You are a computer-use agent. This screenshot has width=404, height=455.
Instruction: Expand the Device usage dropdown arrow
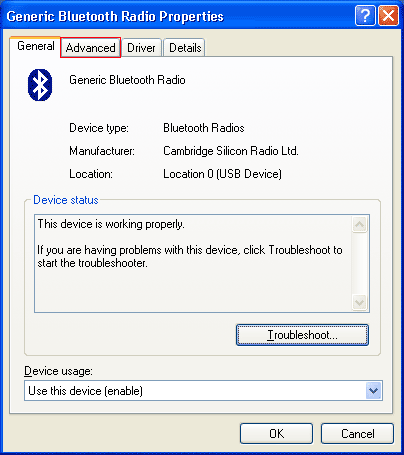pos(373,390)
